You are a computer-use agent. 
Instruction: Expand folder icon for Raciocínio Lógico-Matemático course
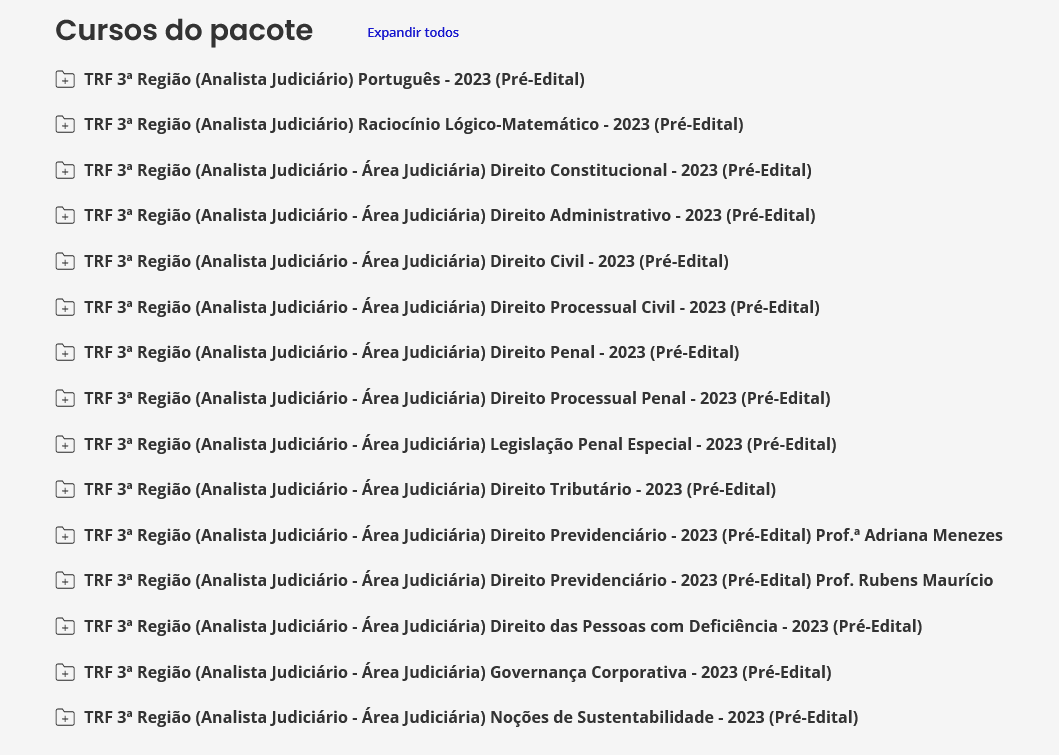click(x=65, y=125)
